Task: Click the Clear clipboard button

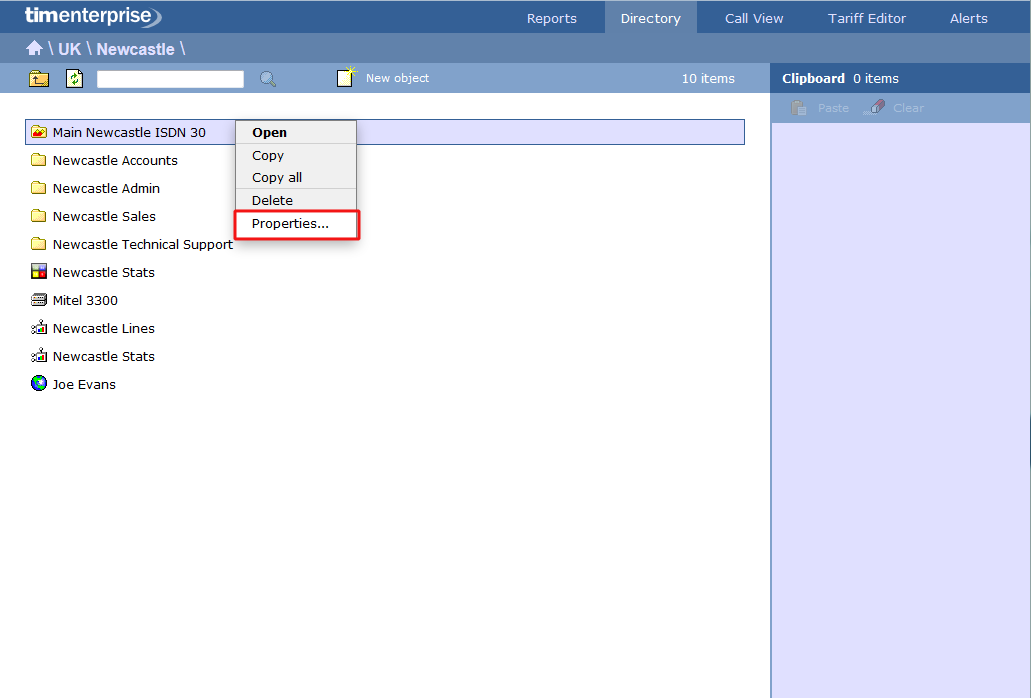Action: (896, 108)
